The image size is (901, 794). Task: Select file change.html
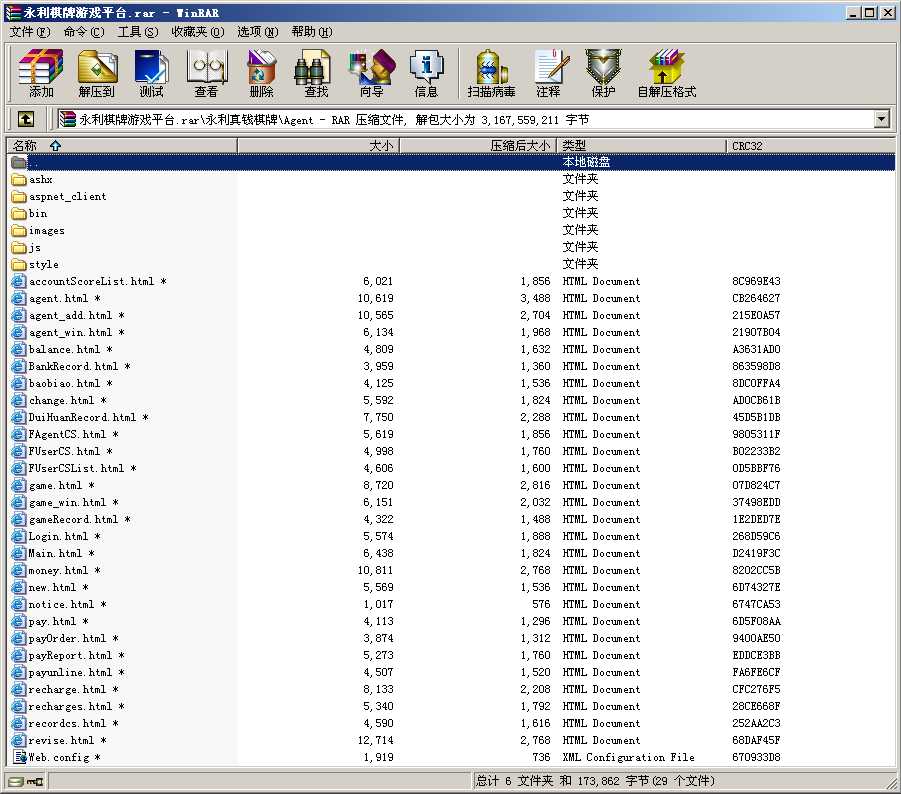point(61,400)
